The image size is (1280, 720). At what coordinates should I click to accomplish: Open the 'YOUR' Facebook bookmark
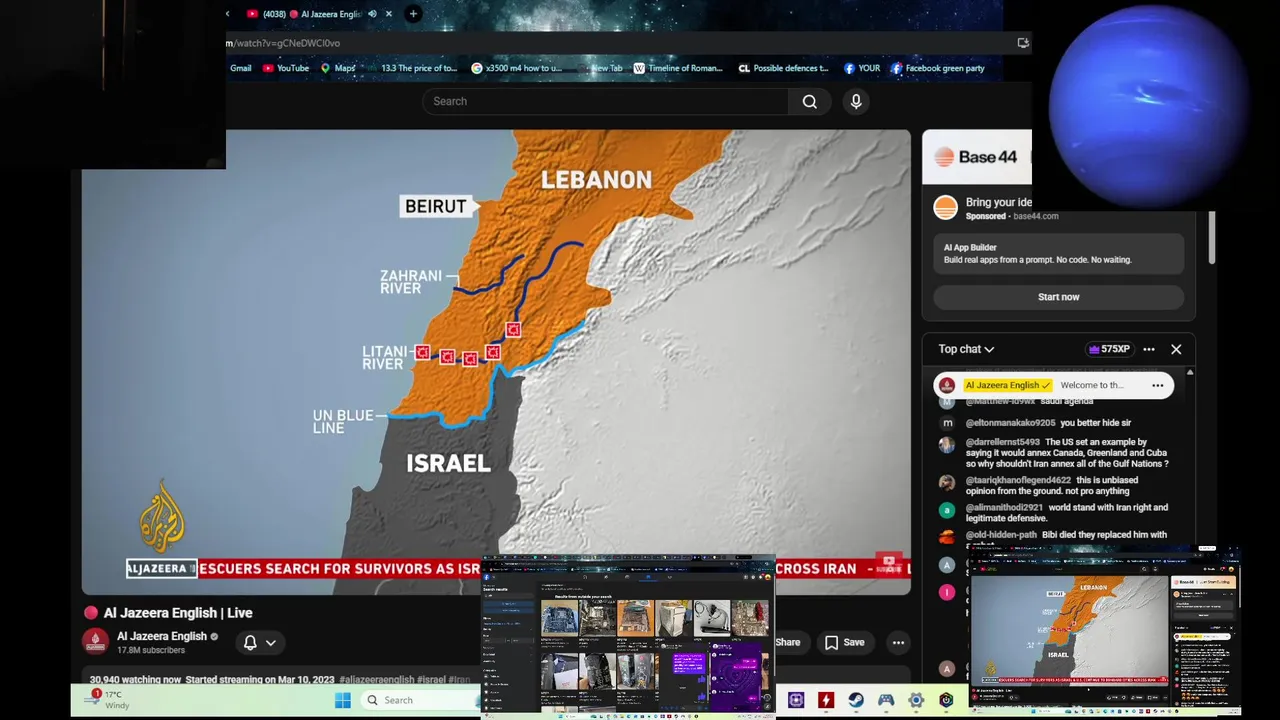coord(862,68)
